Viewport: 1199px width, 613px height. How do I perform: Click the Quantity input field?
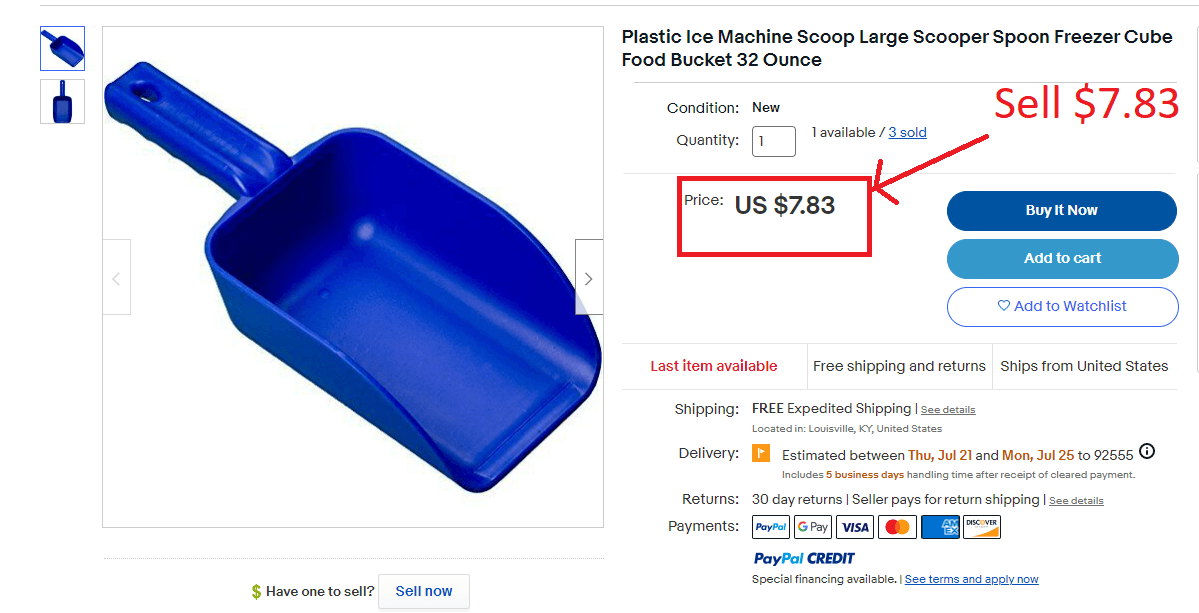(773, 141)
